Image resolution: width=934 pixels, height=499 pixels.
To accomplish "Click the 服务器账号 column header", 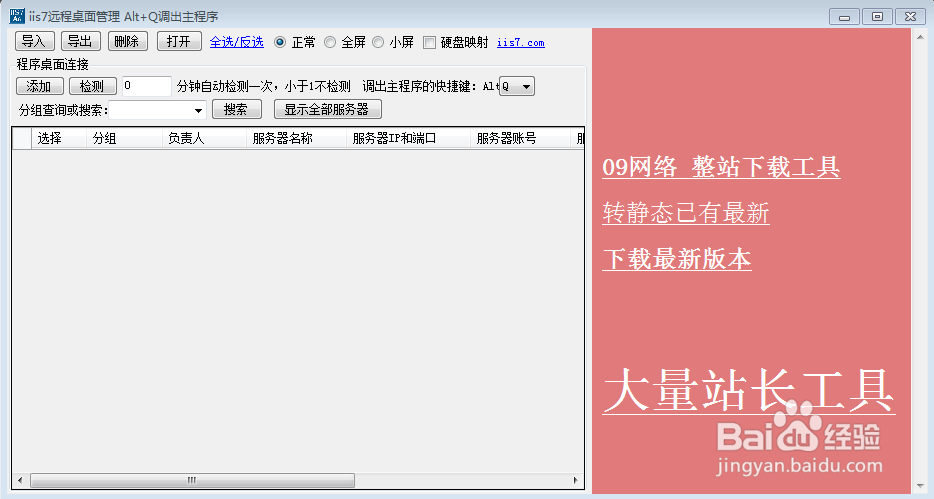I will pyautogui.click(x=520, y=138).
